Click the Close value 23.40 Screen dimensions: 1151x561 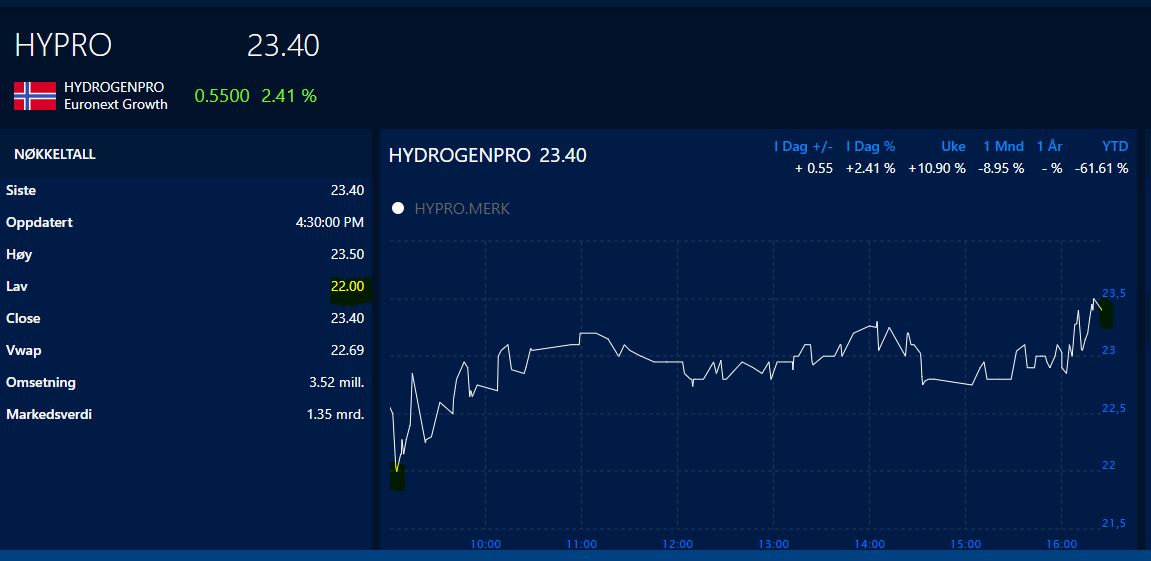click(x=347, y=319)
